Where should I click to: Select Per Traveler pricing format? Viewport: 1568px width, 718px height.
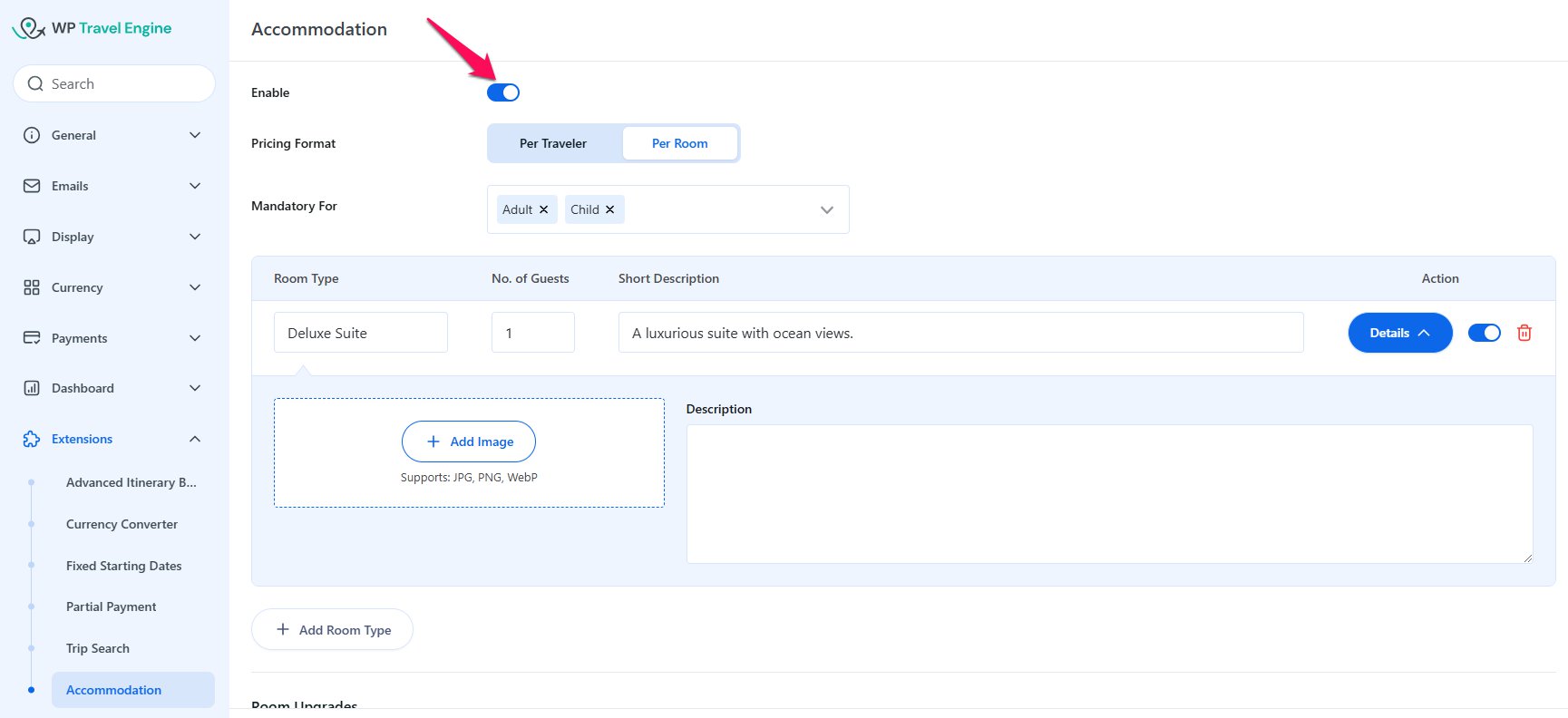click(553, 143)
